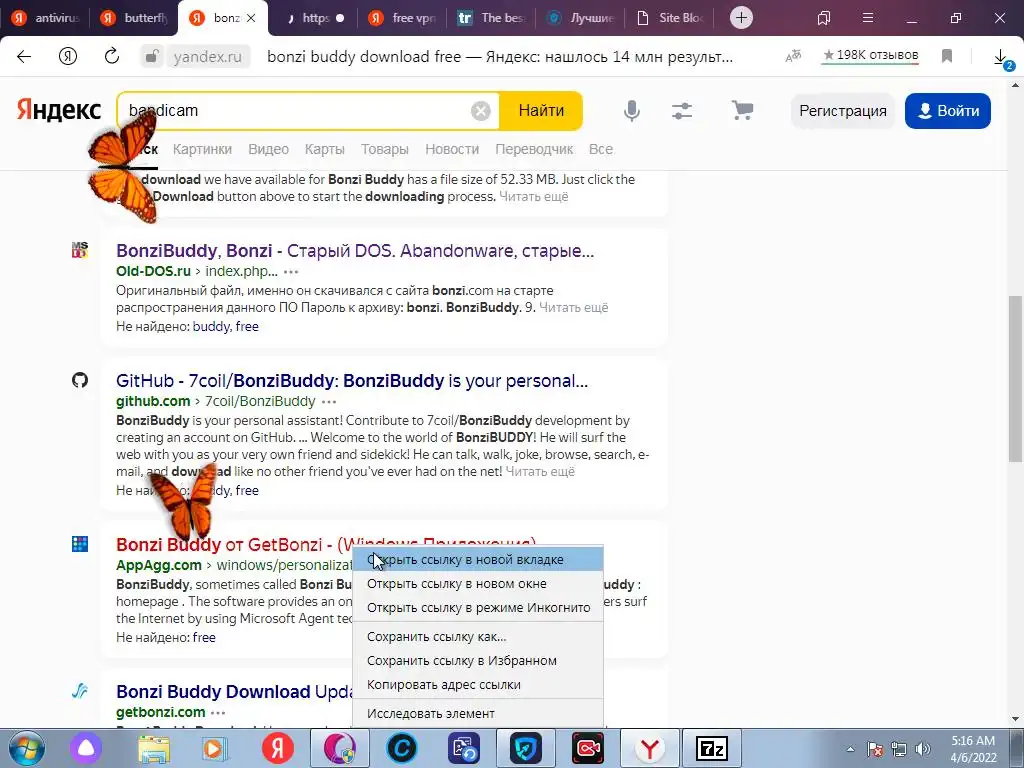Expand options dots next to getbonzi.com result
The image size is (1024, 768).
point(218,712)
